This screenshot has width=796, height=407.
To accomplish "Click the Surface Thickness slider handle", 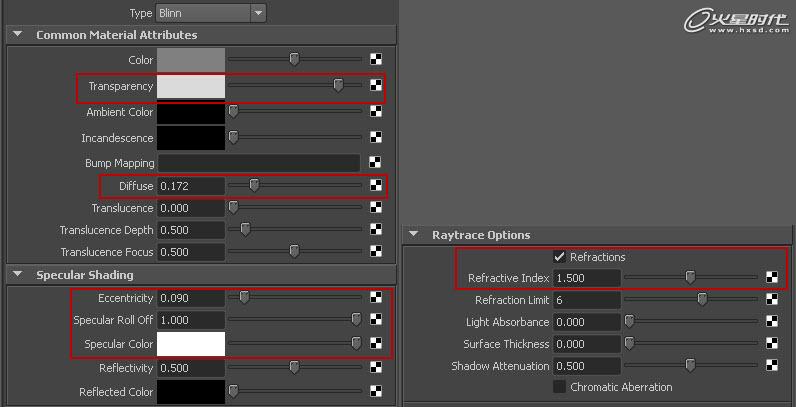I will tap(629, 344).
